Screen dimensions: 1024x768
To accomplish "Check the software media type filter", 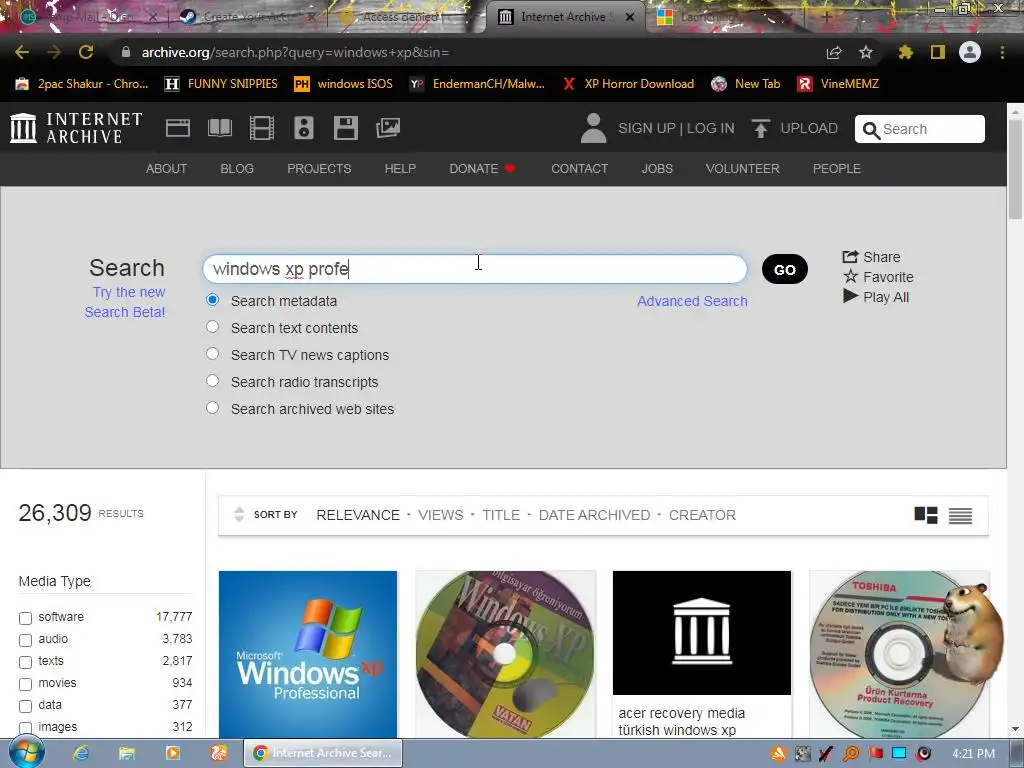I will [x=25, y=618].
